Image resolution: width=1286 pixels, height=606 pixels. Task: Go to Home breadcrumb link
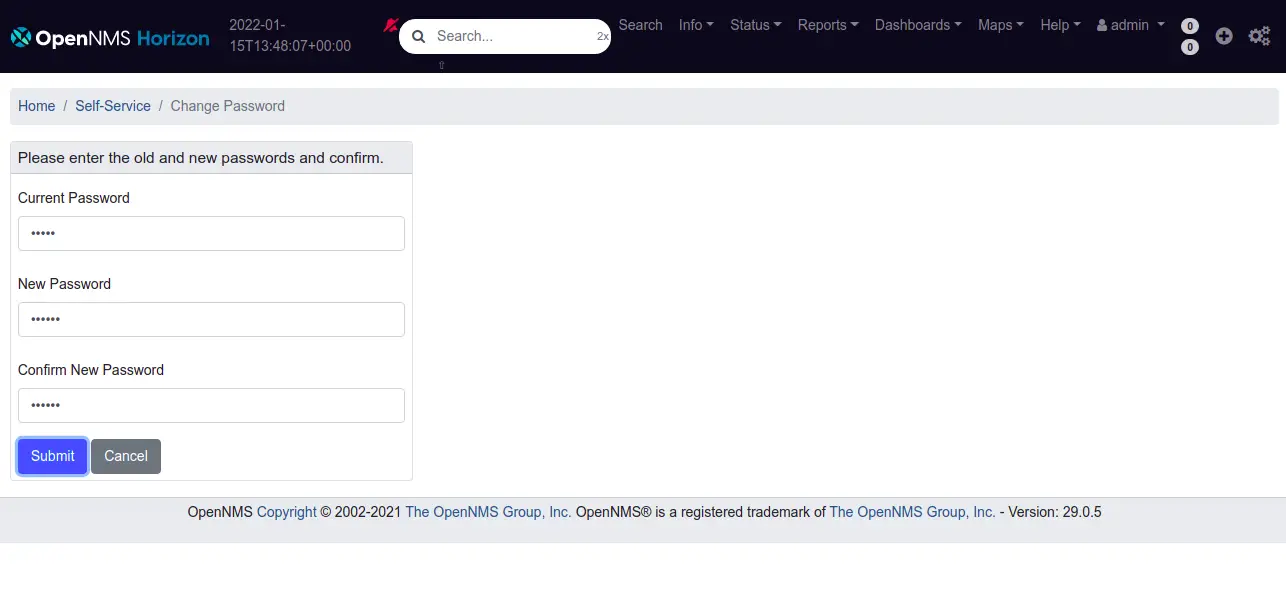37,106
